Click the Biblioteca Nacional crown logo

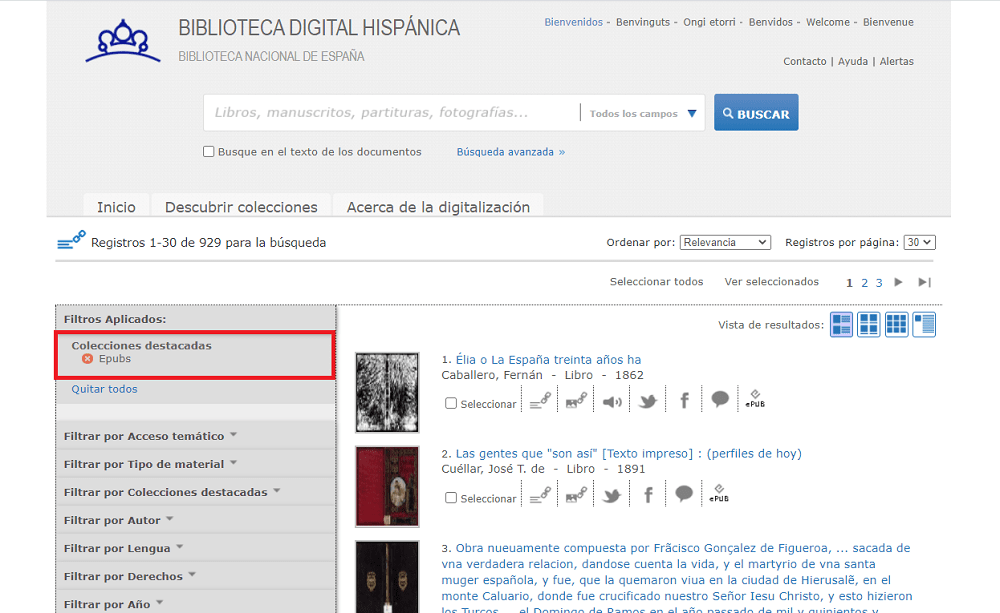(123, 41)
